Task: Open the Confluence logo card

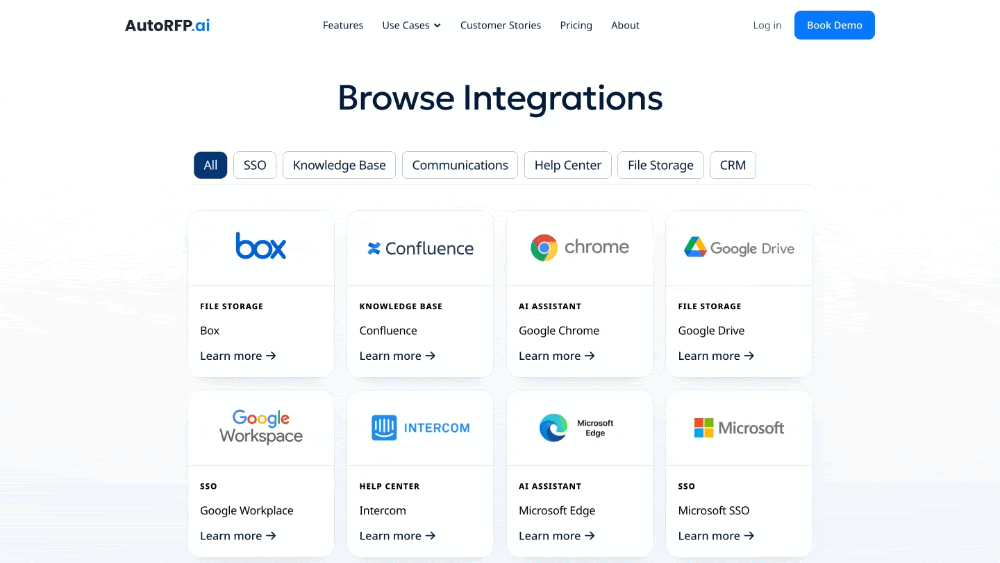Action: (420, 248)
